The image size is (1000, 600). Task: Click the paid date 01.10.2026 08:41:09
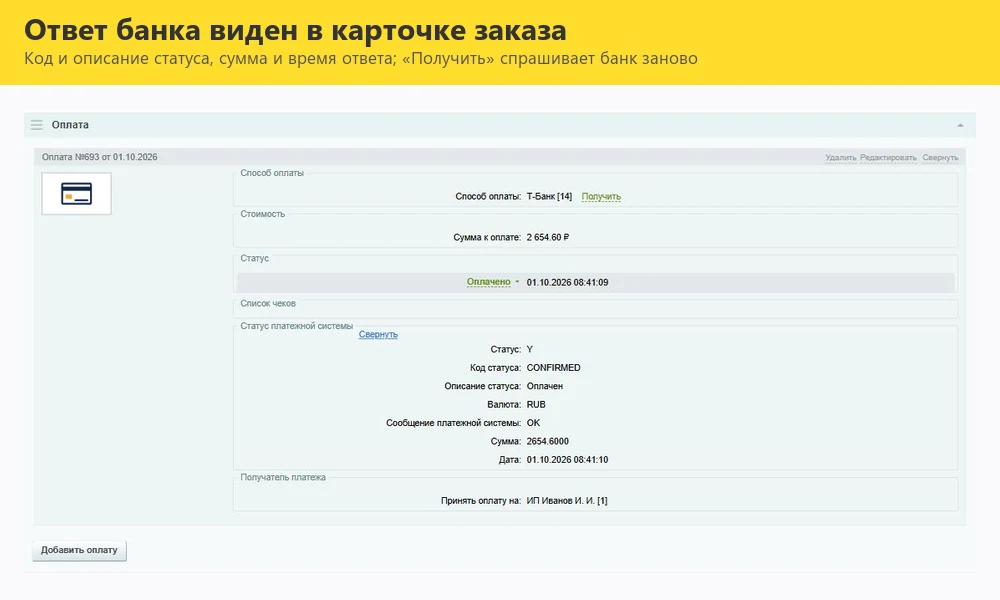(567, 282)
